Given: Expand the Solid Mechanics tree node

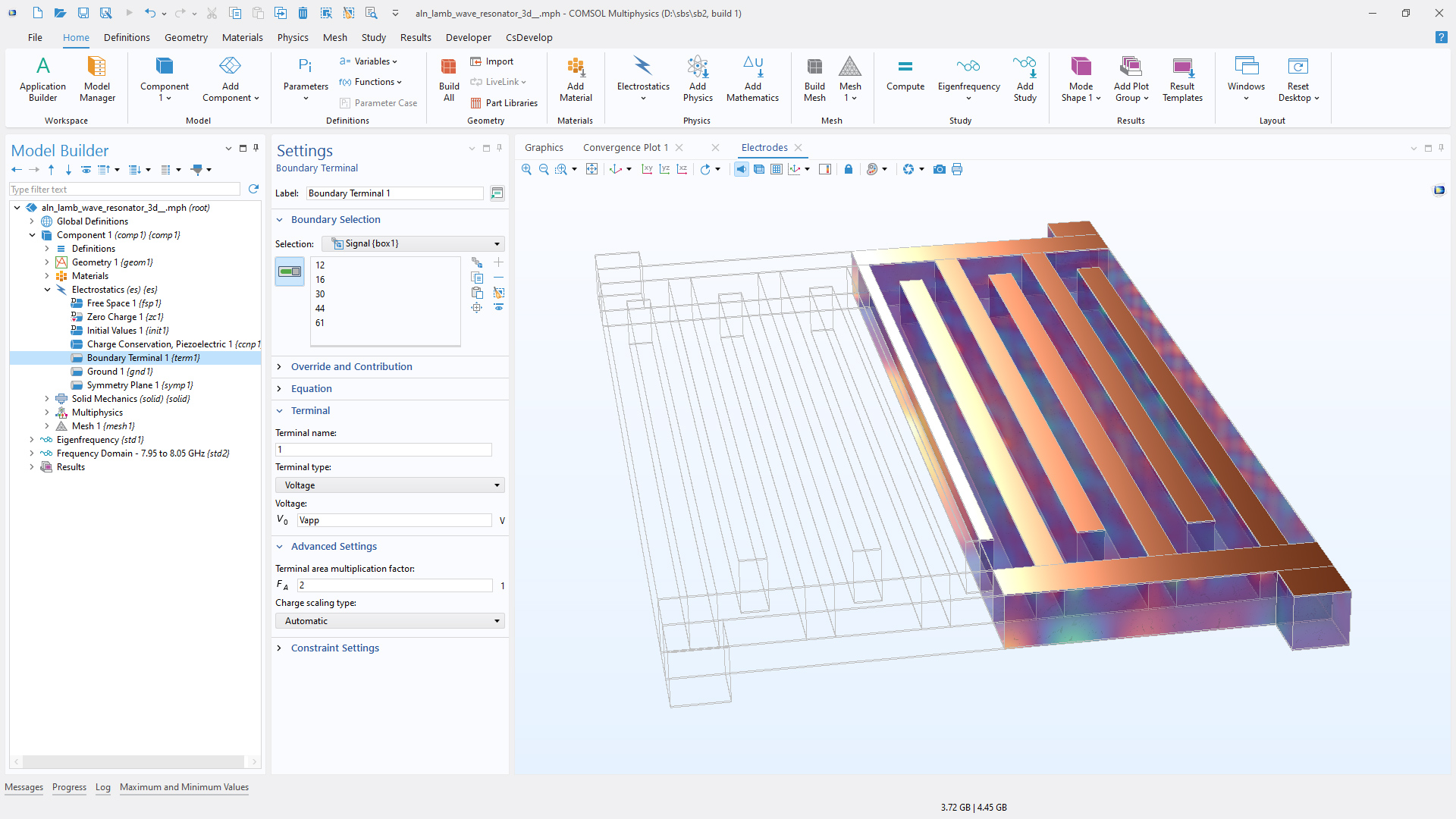Looking at the screenshot, I should tap(47, 399).
